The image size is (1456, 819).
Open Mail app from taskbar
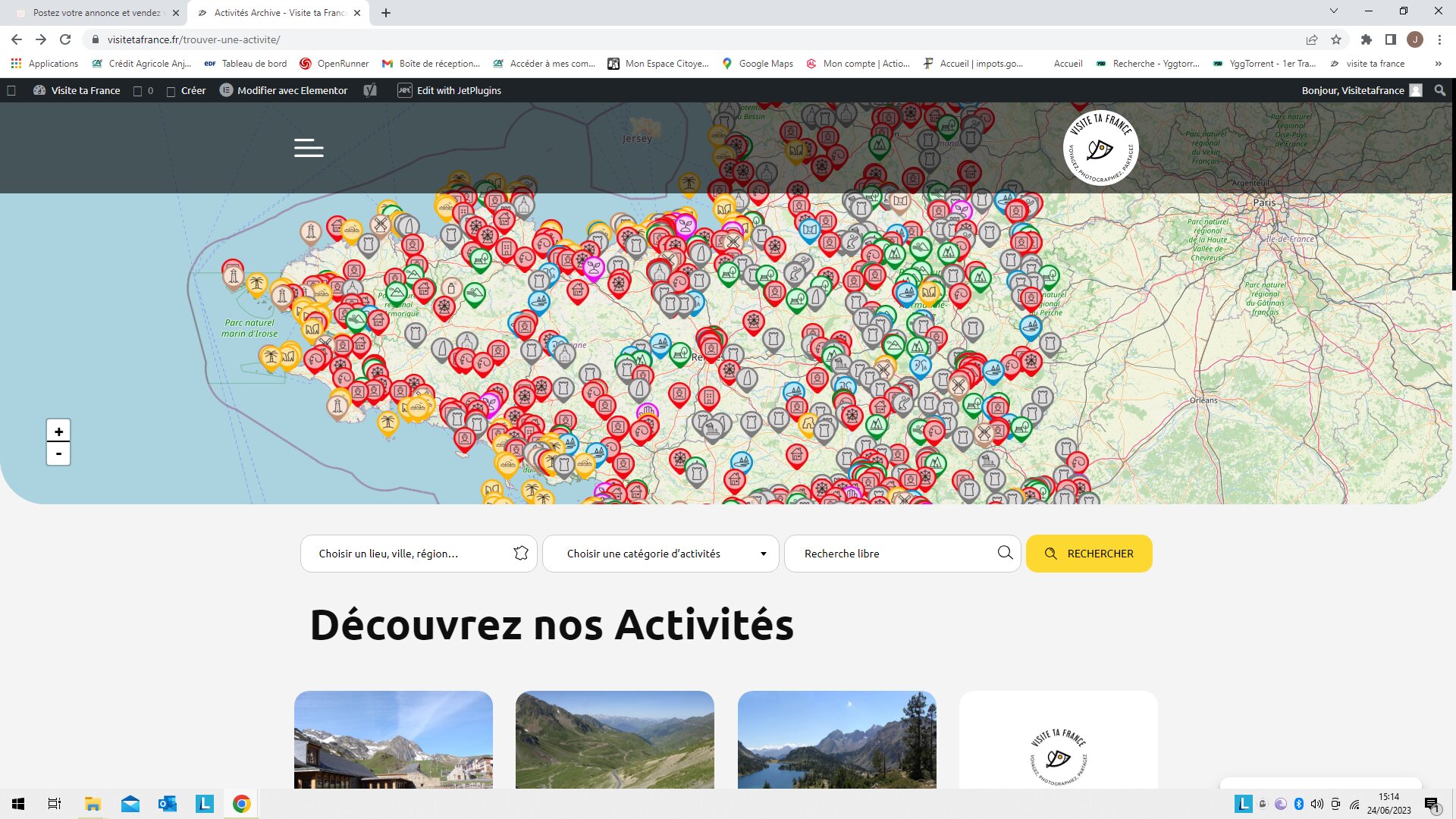(130, 804)
